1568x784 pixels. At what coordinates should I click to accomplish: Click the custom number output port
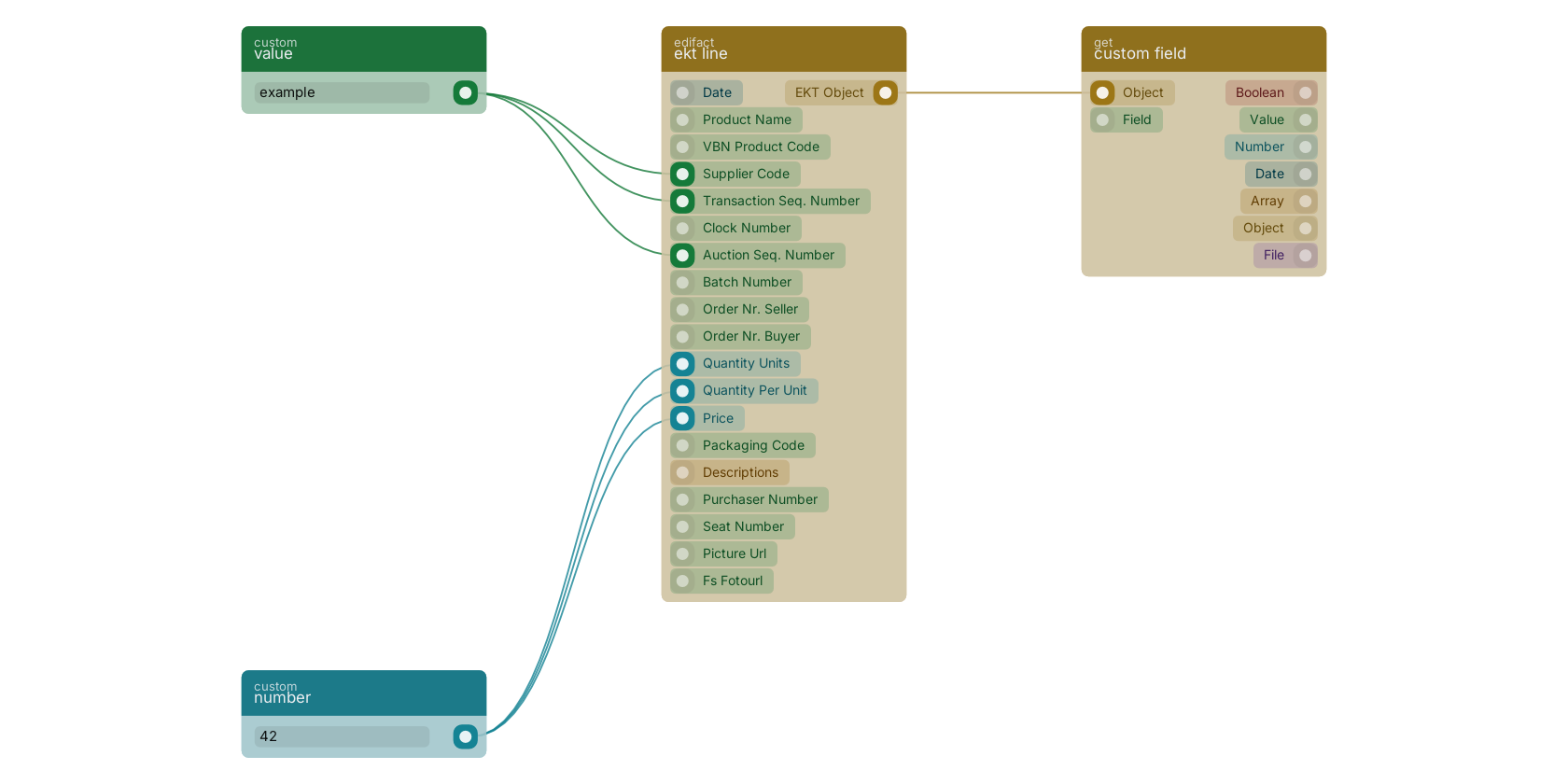[465, 736]
